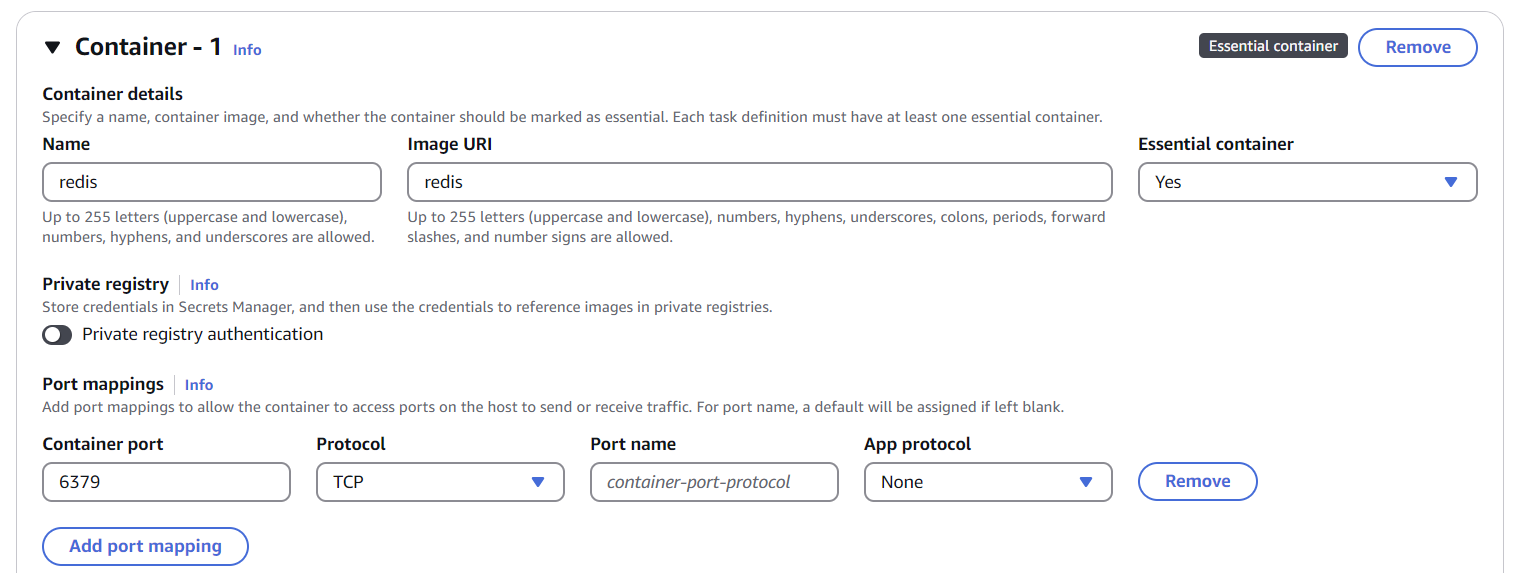Screen dimensions: 1527x573
Task: Click the Container port field showing 6379
Action: pyautogui.click(x=166, y=482)
